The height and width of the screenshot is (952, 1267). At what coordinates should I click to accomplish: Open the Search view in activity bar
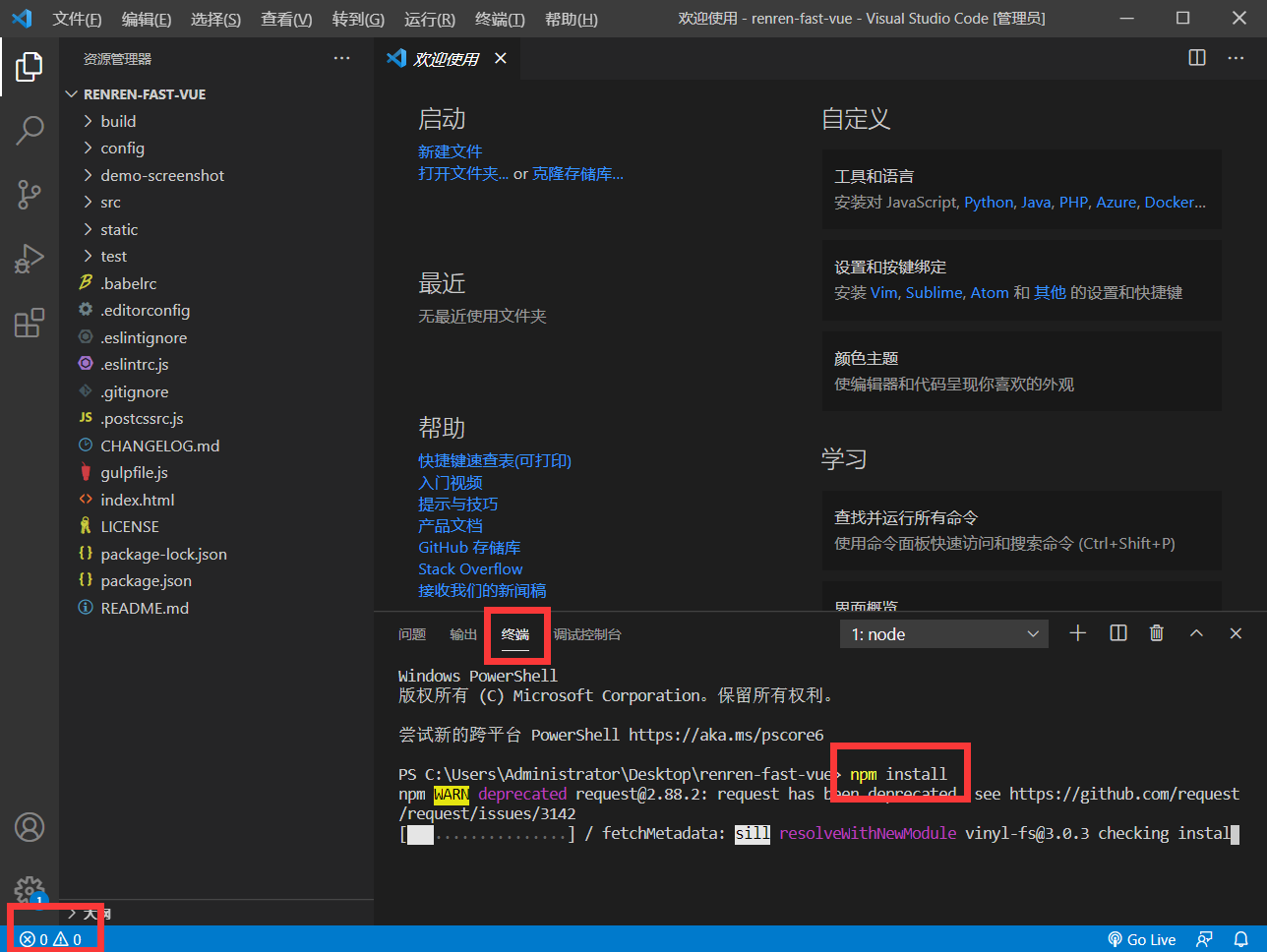30,130
